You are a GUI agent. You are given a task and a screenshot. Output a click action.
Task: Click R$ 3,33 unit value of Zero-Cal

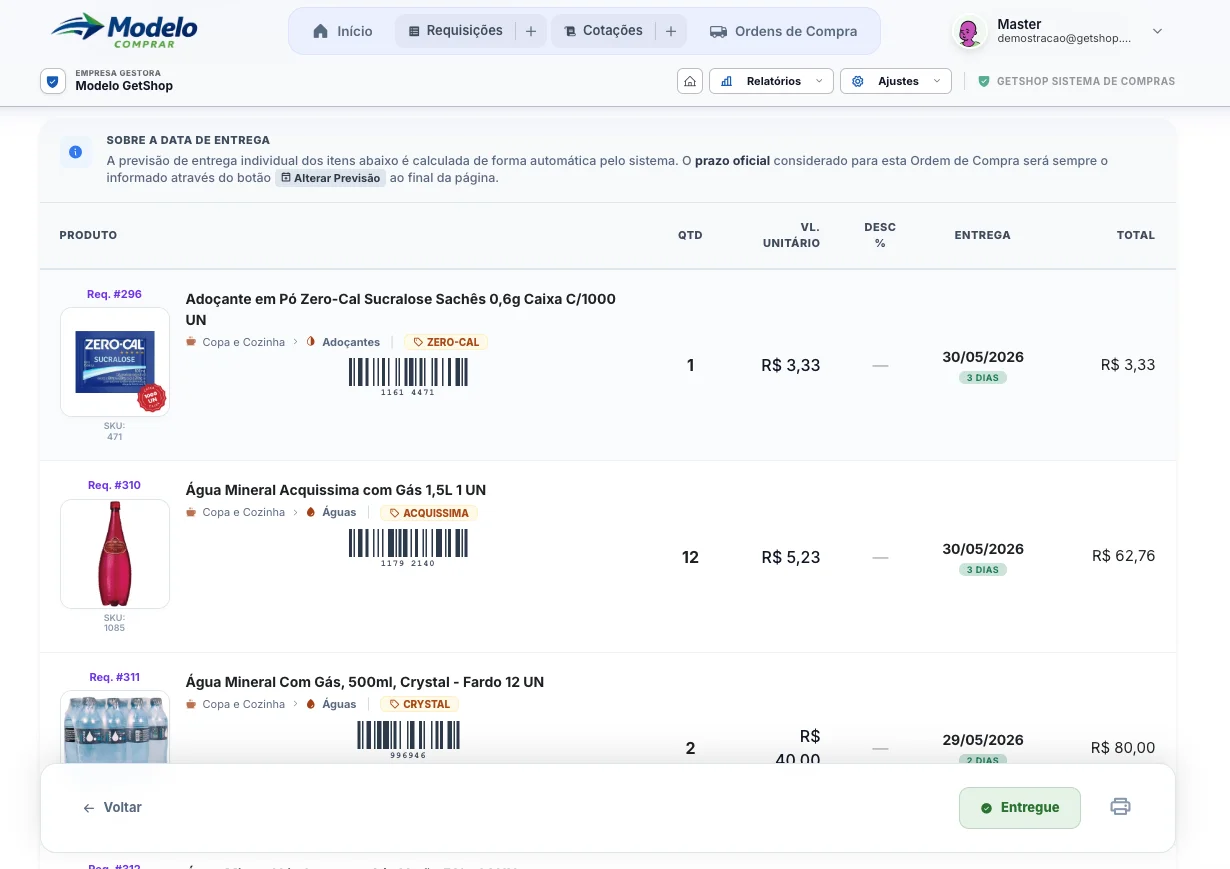pos(790,365)
